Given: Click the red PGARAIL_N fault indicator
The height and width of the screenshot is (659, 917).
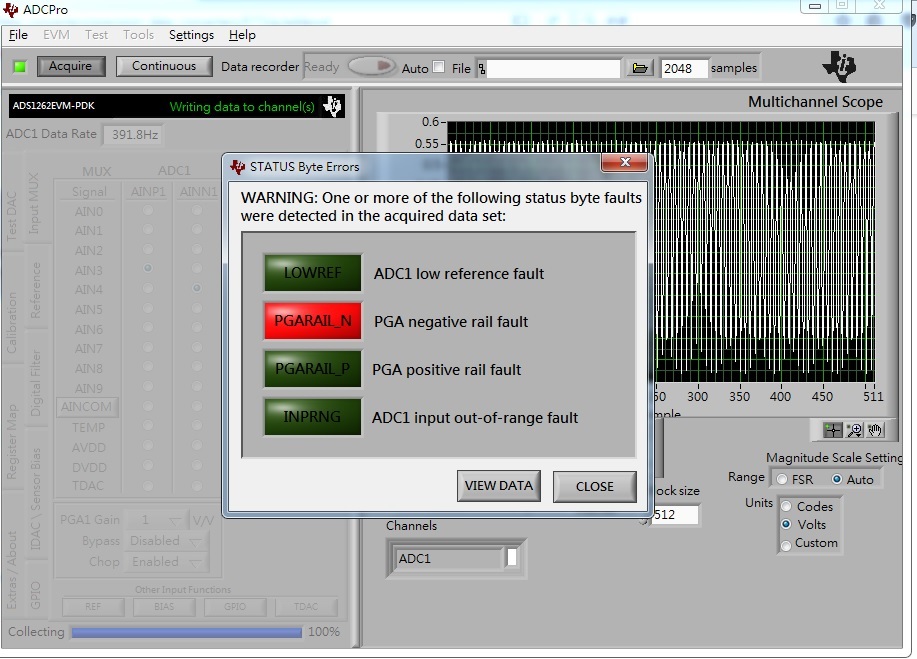Looking at the screenshot, I should pyautogui.click(x=312, y=320).
